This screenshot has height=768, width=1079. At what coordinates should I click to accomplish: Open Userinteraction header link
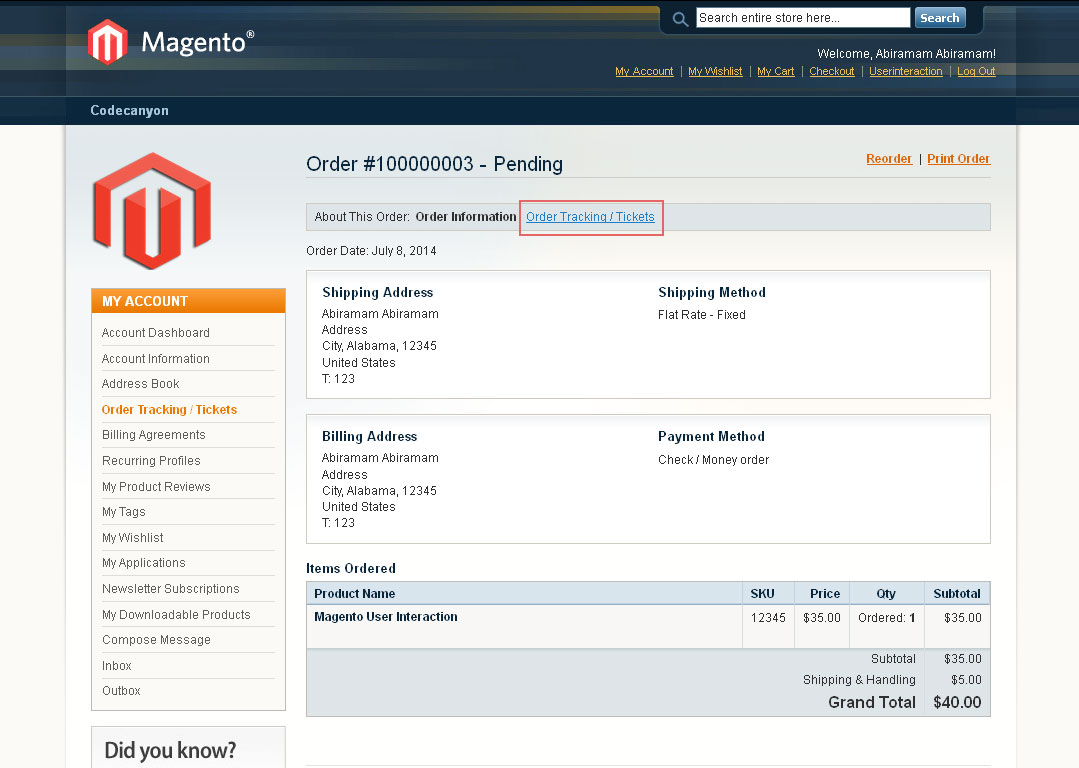click(x=906, y=71)
